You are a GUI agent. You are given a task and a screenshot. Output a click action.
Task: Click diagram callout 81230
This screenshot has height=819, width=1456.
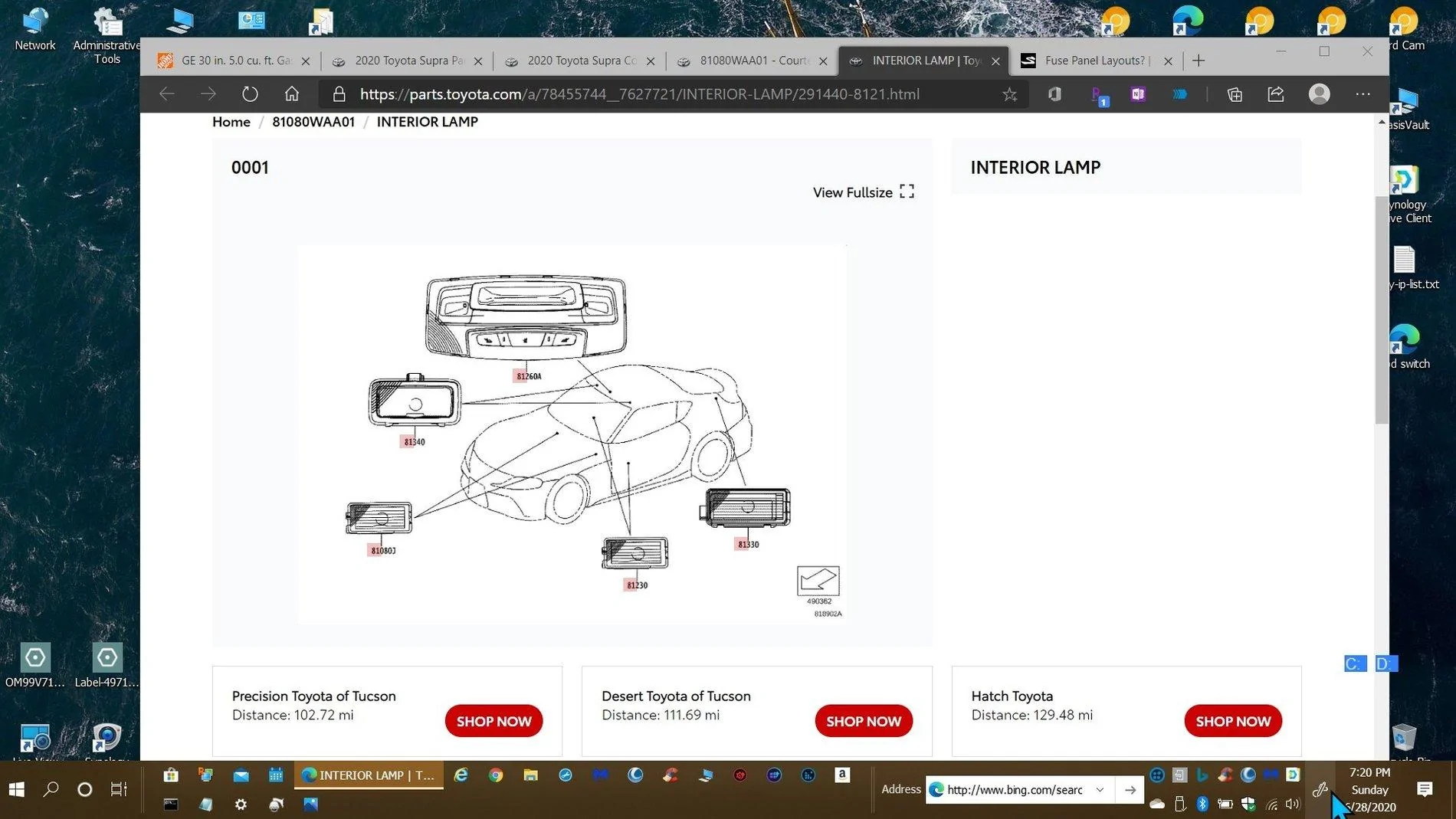click(x=637, y=585)
